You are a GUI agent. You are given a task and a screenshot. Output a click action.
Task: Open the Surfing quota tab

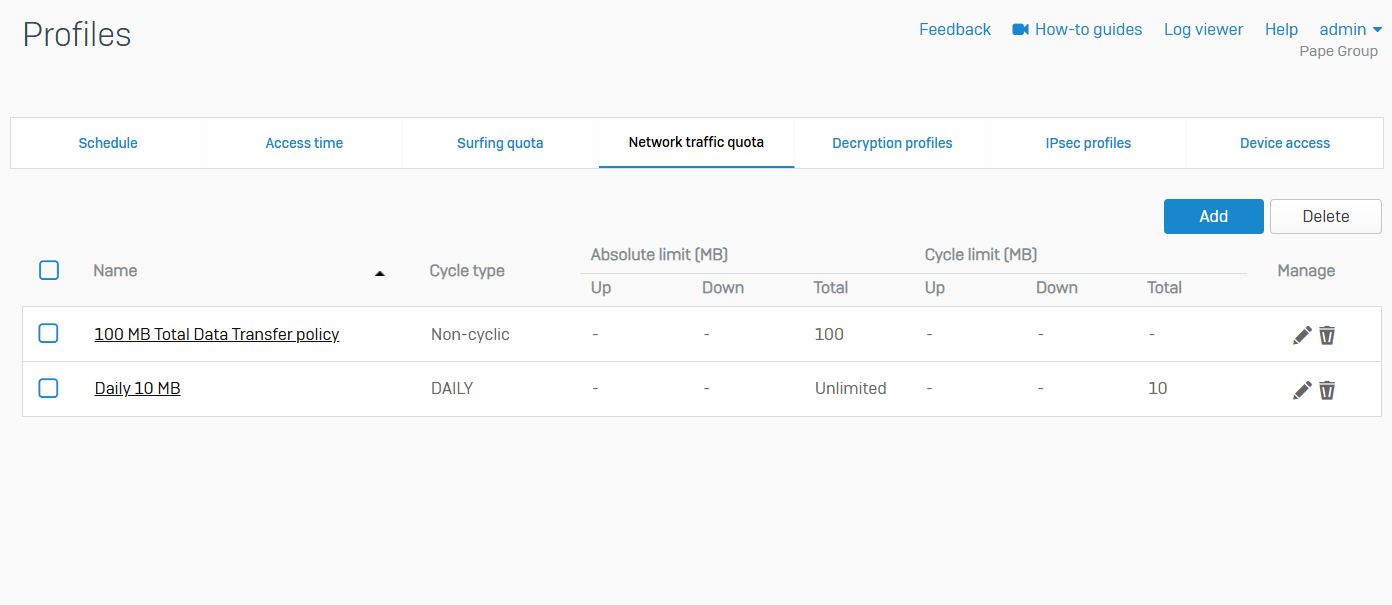click(500, 143)
